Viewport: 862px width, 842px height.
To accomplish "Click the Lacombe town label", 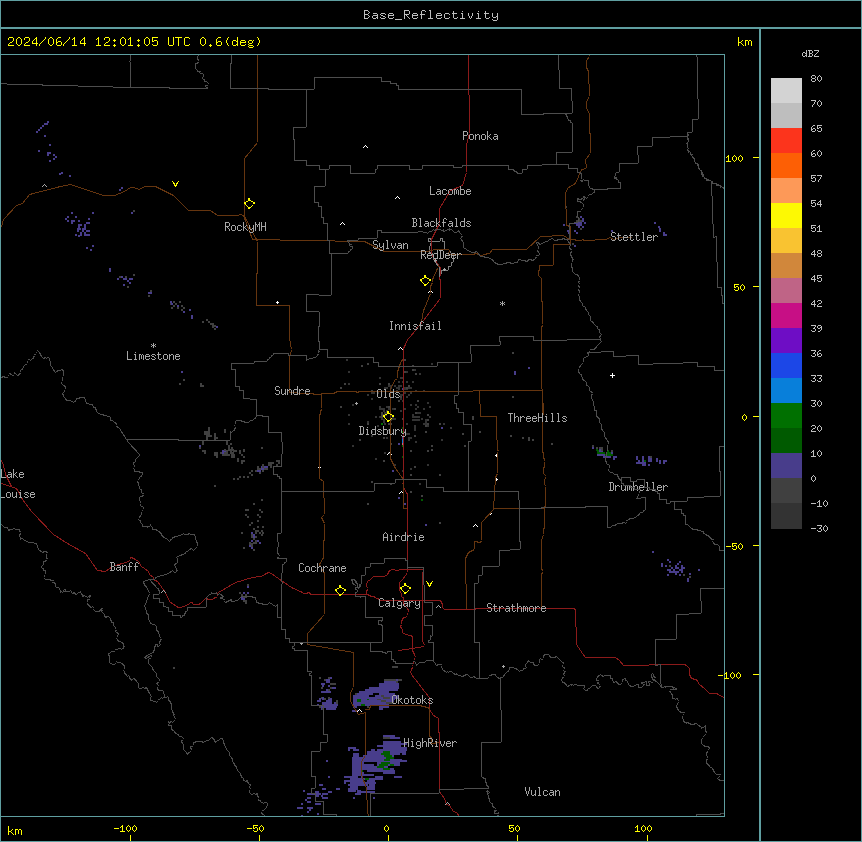I will [450, 191].
